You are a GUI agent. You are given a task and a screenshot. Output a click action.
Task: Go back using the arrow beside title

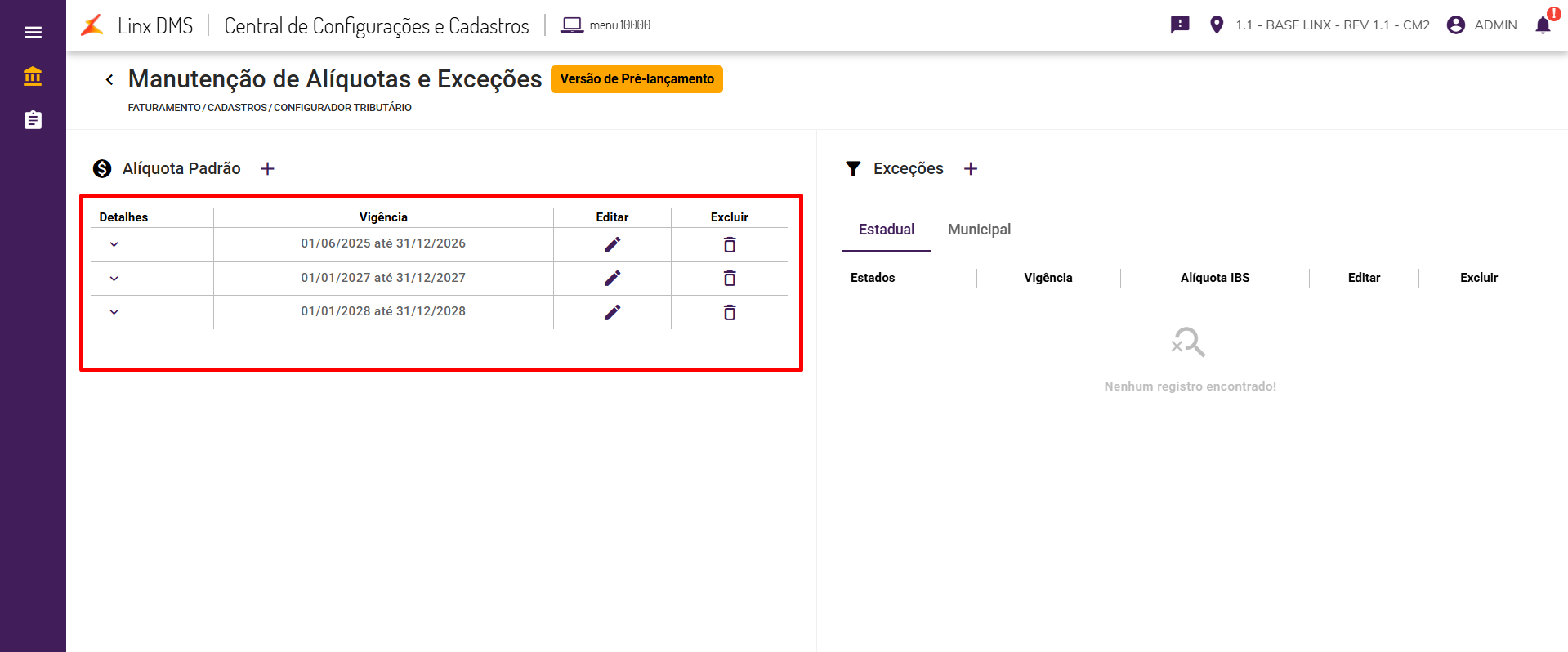coord(109,79)
